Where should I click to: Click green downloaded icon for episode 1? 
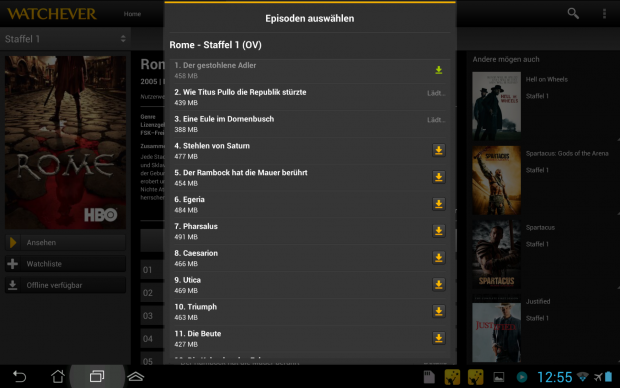[439, 70]
